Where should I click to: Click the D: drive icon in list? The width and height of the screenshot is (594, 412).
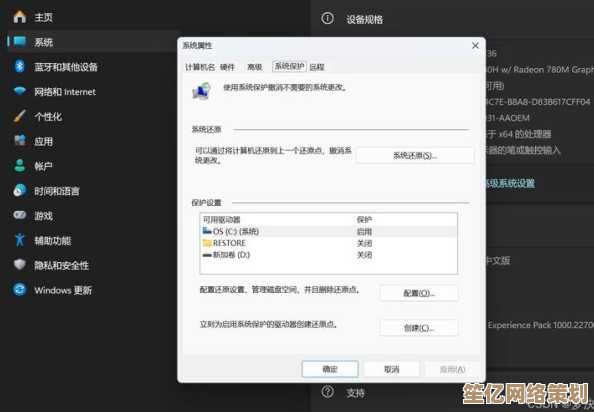pyautogui.click(x=207, y=255)
